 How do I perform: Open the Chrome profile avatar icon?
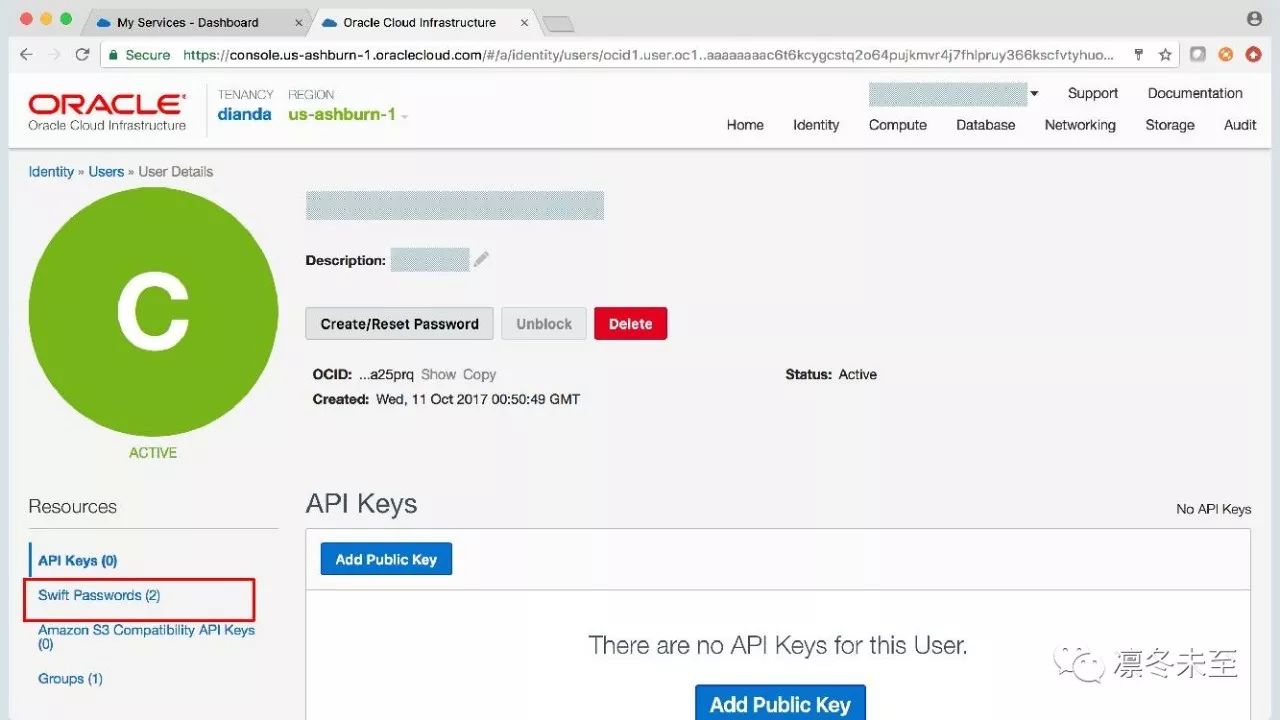[x=1254, y=19]
